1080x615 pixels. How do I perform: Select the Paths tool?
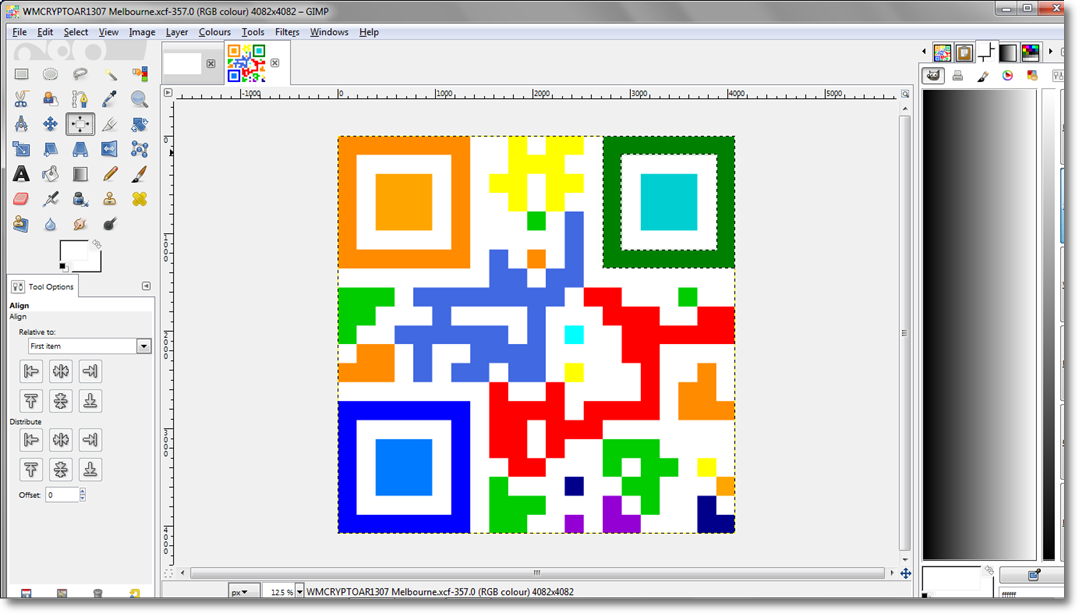pos(80,99)
